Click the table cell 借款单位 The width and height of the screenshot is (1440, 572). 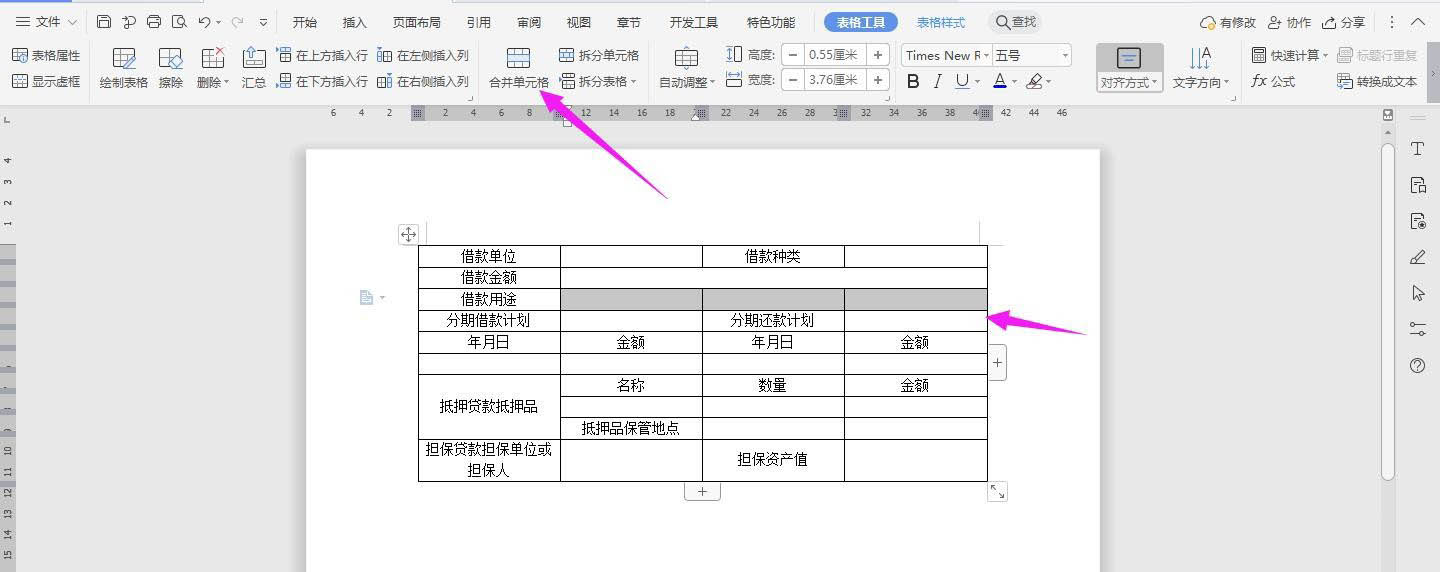[489, 256]
